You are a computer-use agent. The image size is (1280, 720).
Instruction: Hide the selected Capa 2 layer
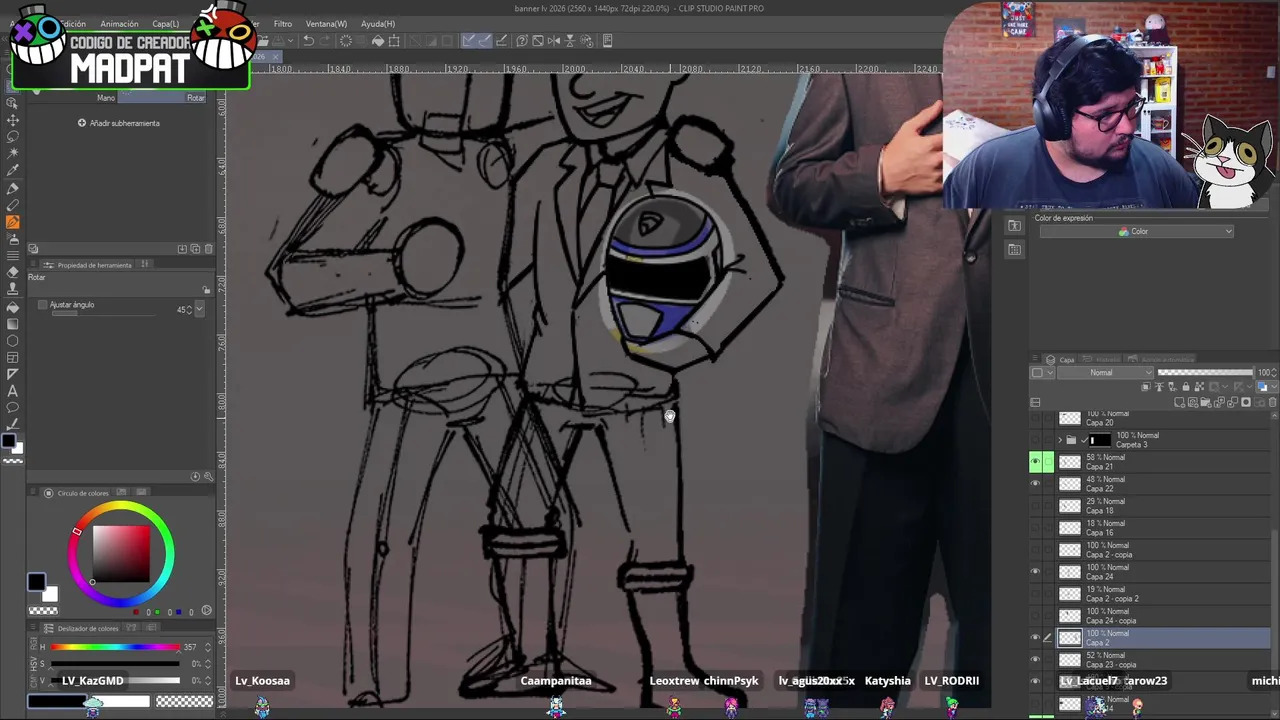click(1035, 638)
